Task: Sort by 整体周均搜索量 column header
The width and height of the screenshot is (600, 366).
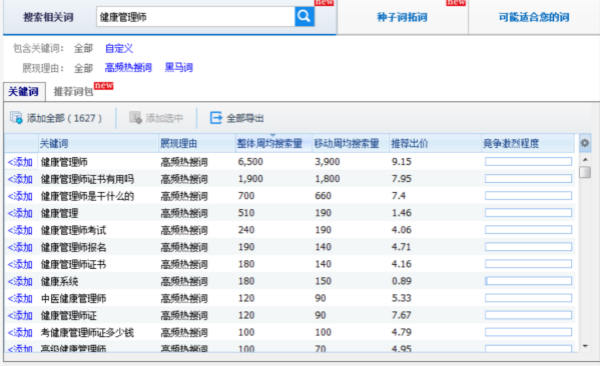Action: [x=269, y=144]
